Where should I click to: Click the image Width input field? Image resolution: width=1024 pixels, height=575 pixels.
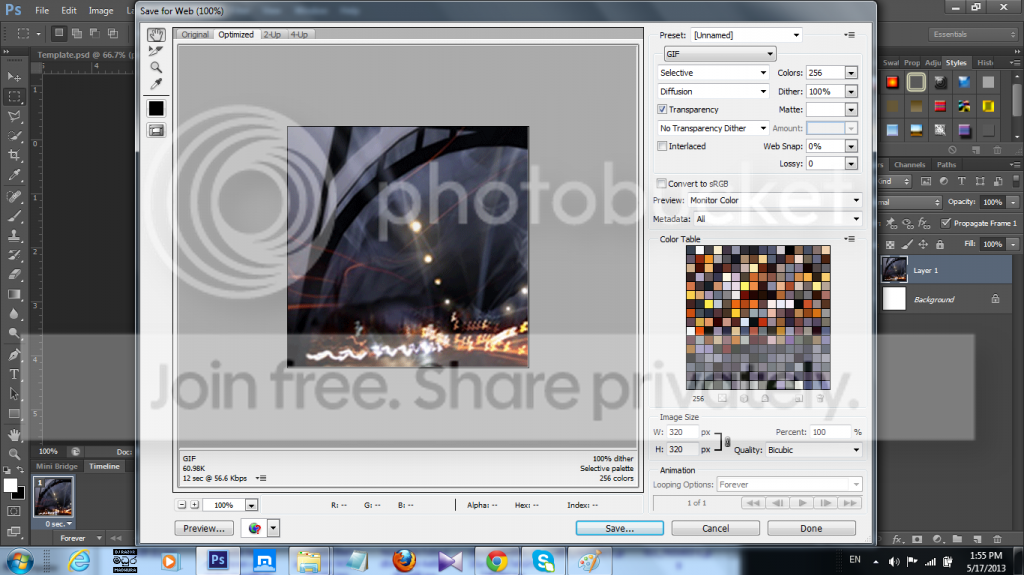pos(683,432)
